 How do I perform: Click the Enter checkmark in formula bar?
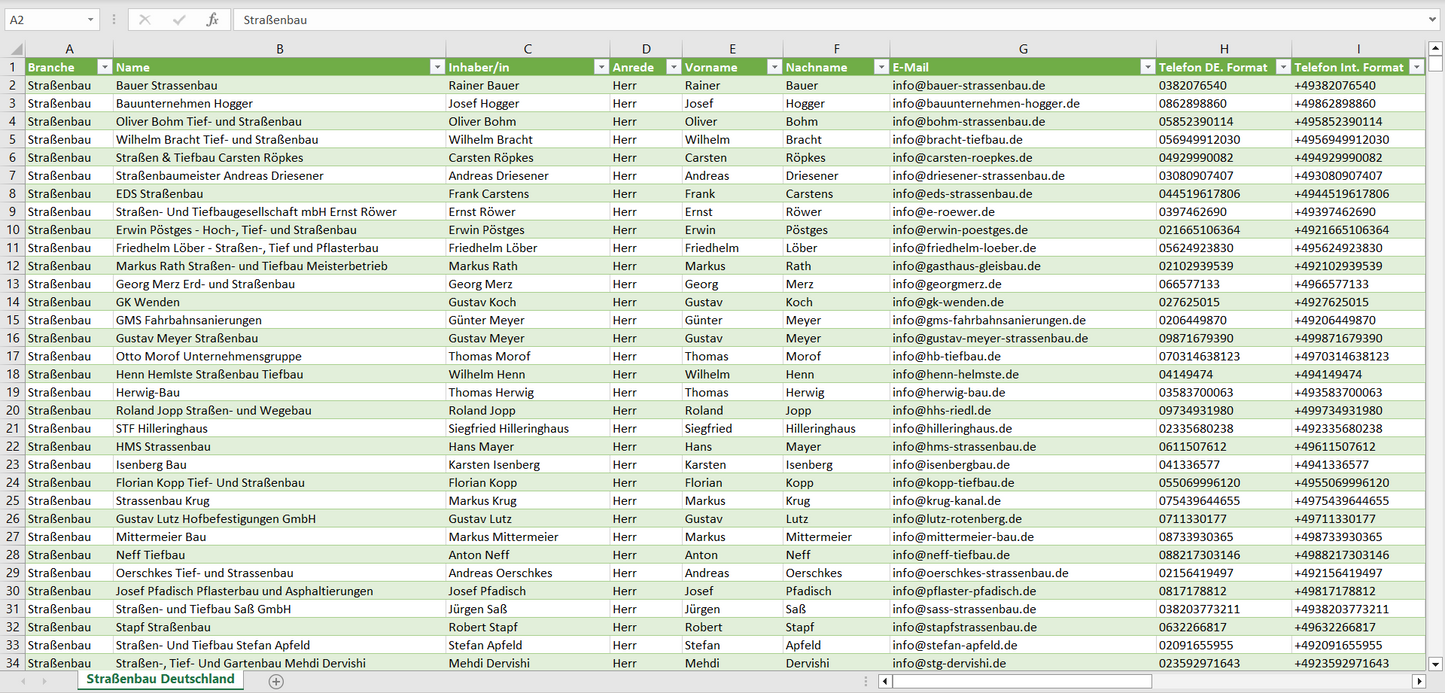pos(179,20)
